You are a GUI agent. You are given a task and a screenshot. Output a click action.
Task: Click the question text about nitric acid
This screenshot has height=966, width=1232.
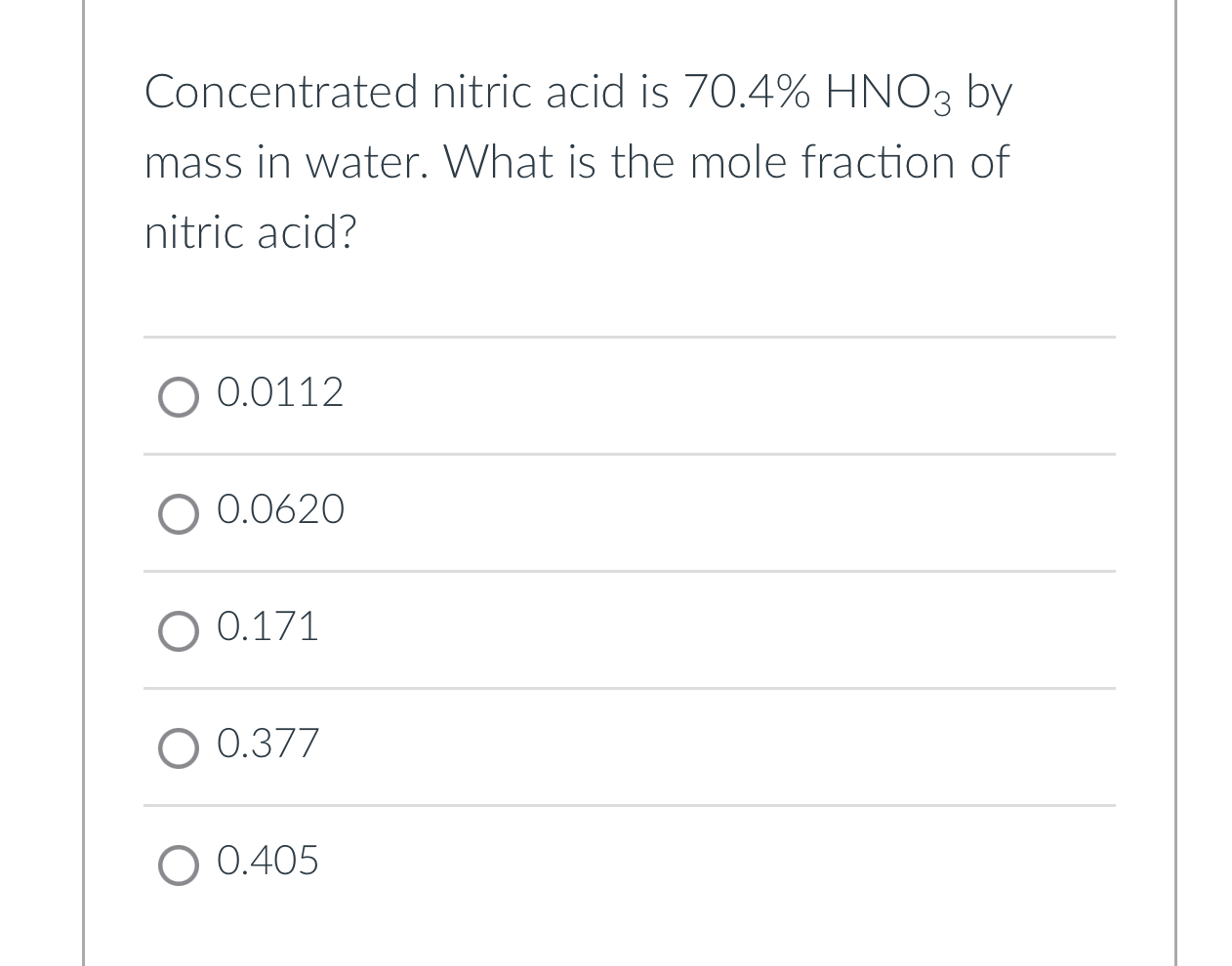point(576,161)
